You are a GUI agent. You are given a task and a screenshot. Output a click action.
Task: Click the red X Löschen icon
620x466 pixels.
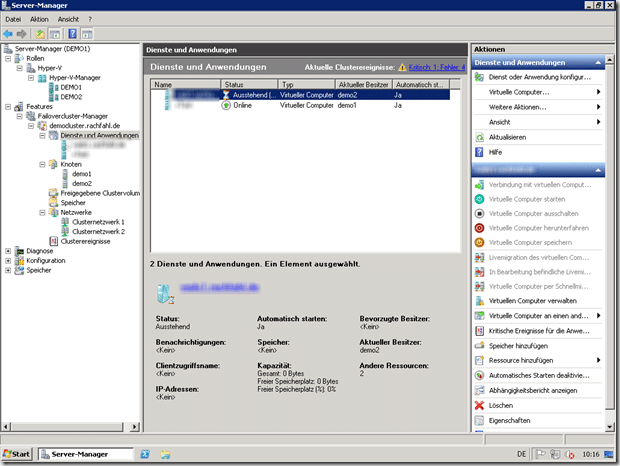click(479, 405)
